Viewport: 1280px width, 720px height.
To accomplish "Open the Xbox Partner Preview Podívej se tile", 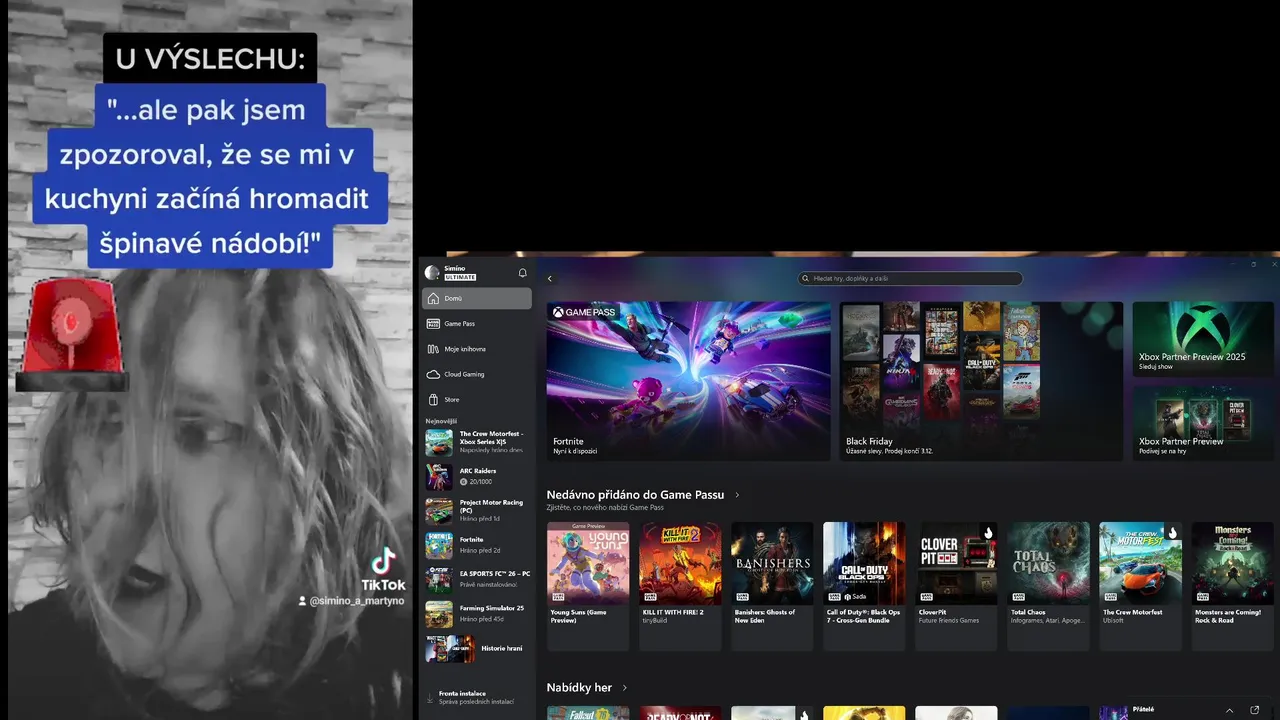I will (1204, 423).
